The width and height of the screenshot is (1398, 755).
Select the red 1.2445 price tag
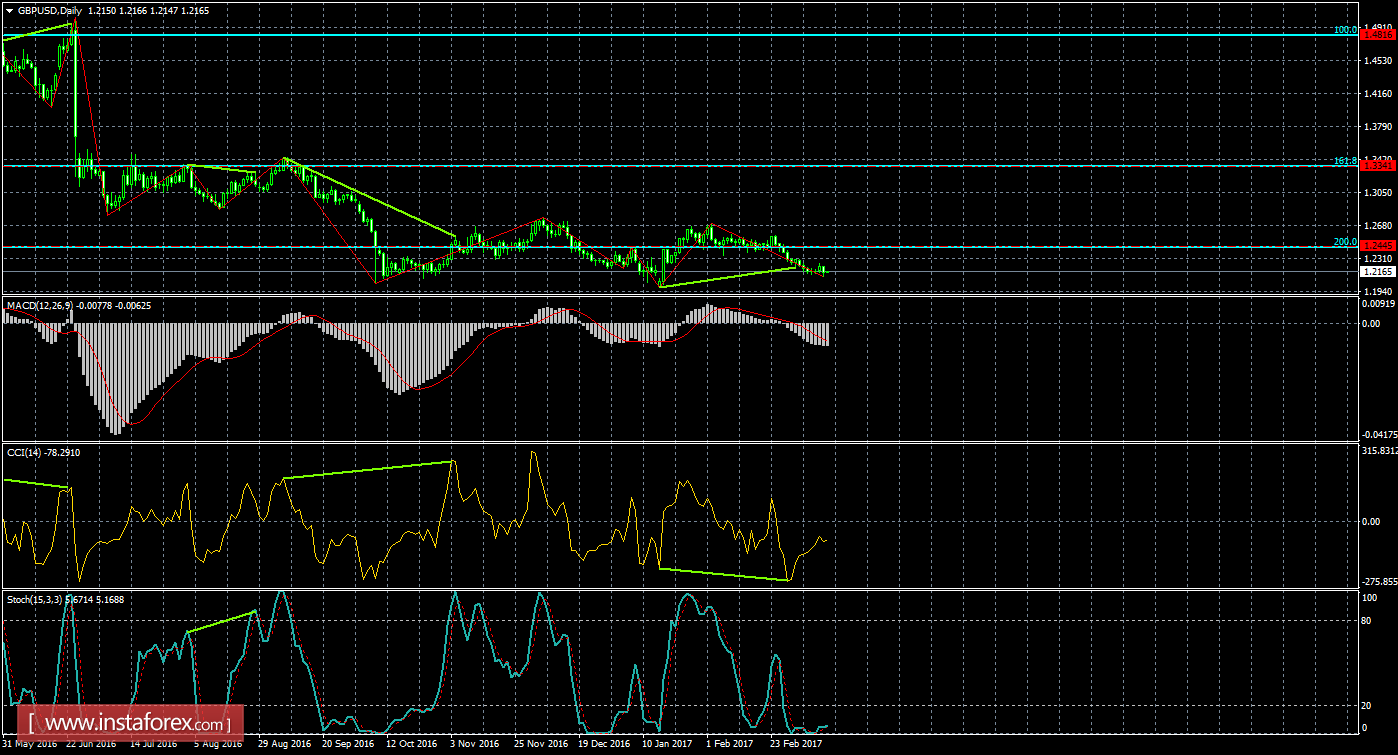(1379, 246)
